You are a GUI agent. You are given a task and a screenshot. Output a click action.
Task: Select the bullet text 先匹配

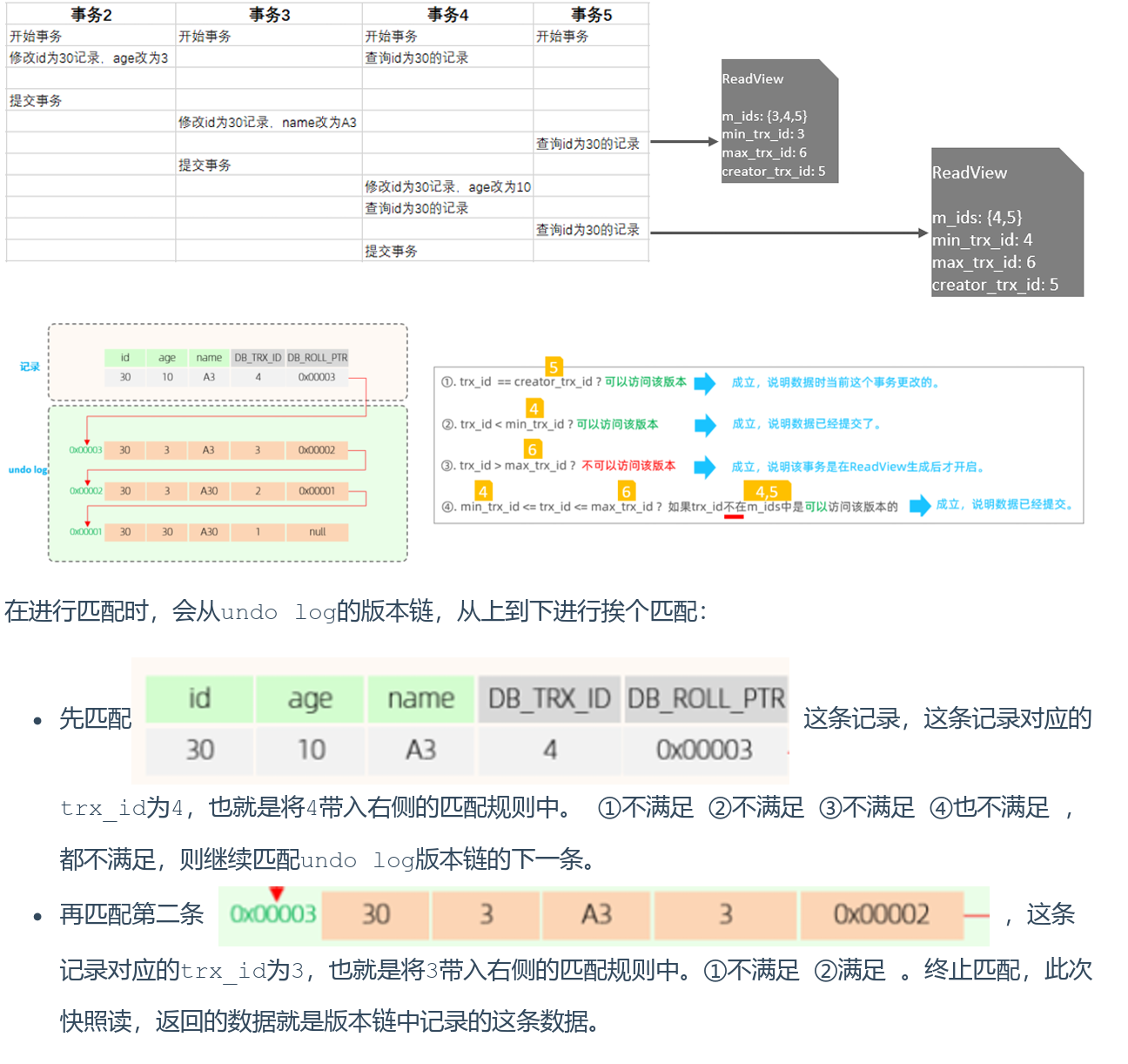(95, 718)
